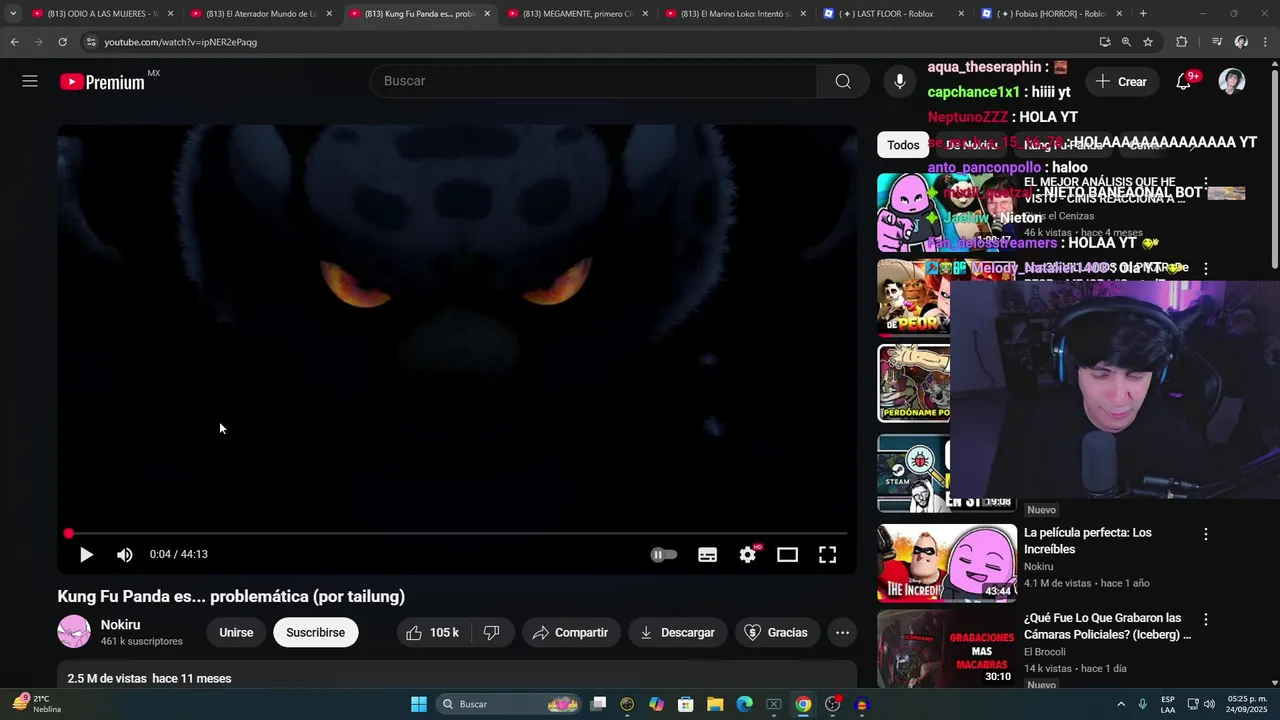
Task: Open title La película perfecta: Los Increíbles
Action: coord(1088,541)
